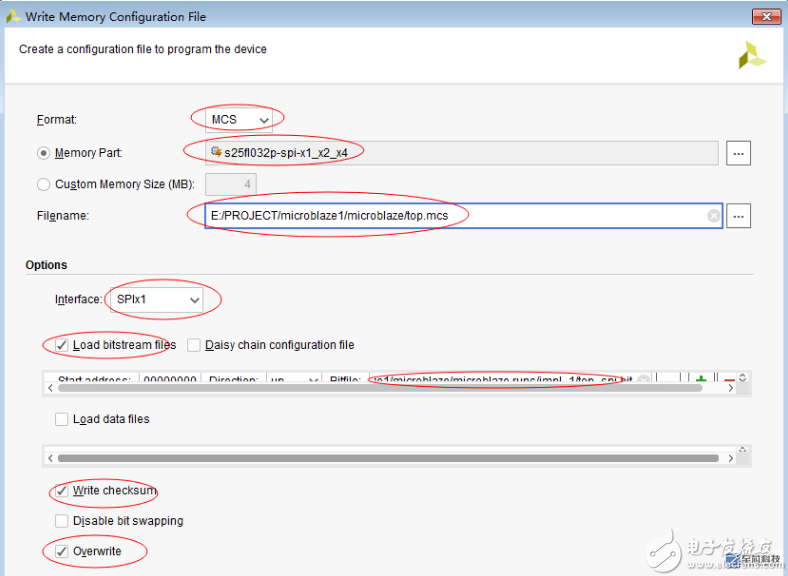Clear the Bitfile path with its X icon
The image size is (788, 576).
coord(643,380)
